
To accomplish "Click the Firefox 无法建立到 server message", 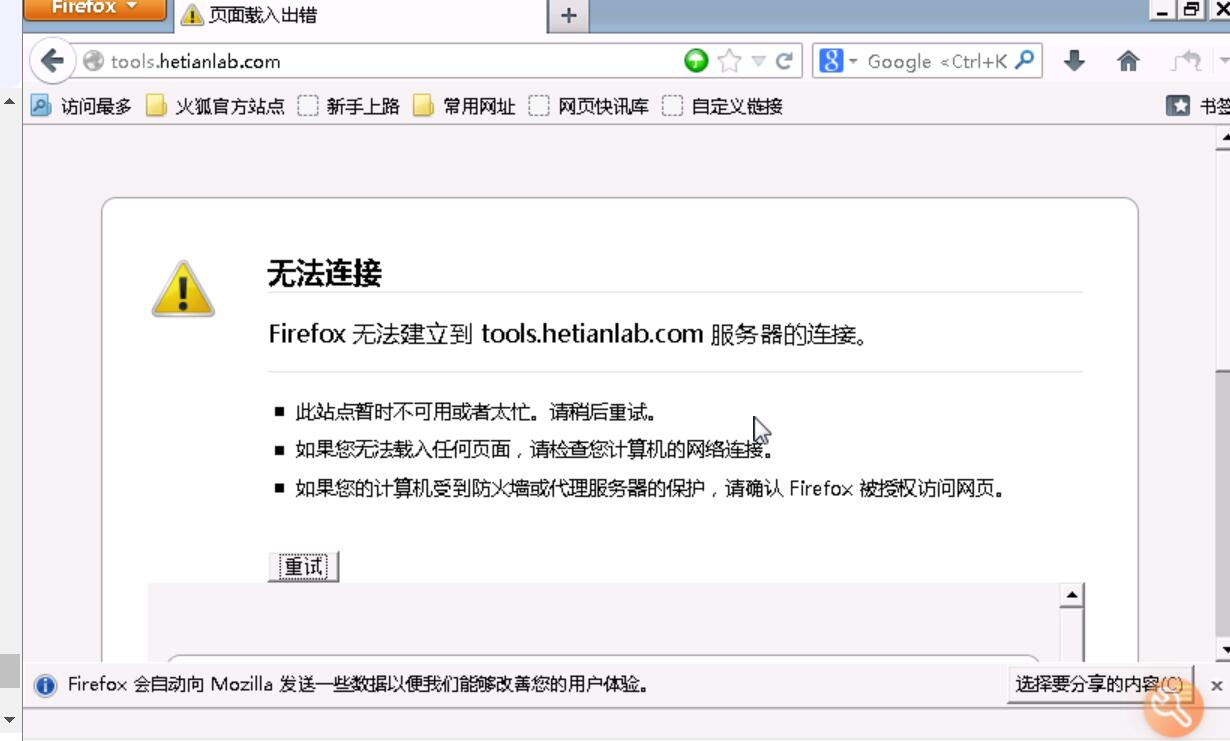I will (568, 334).
